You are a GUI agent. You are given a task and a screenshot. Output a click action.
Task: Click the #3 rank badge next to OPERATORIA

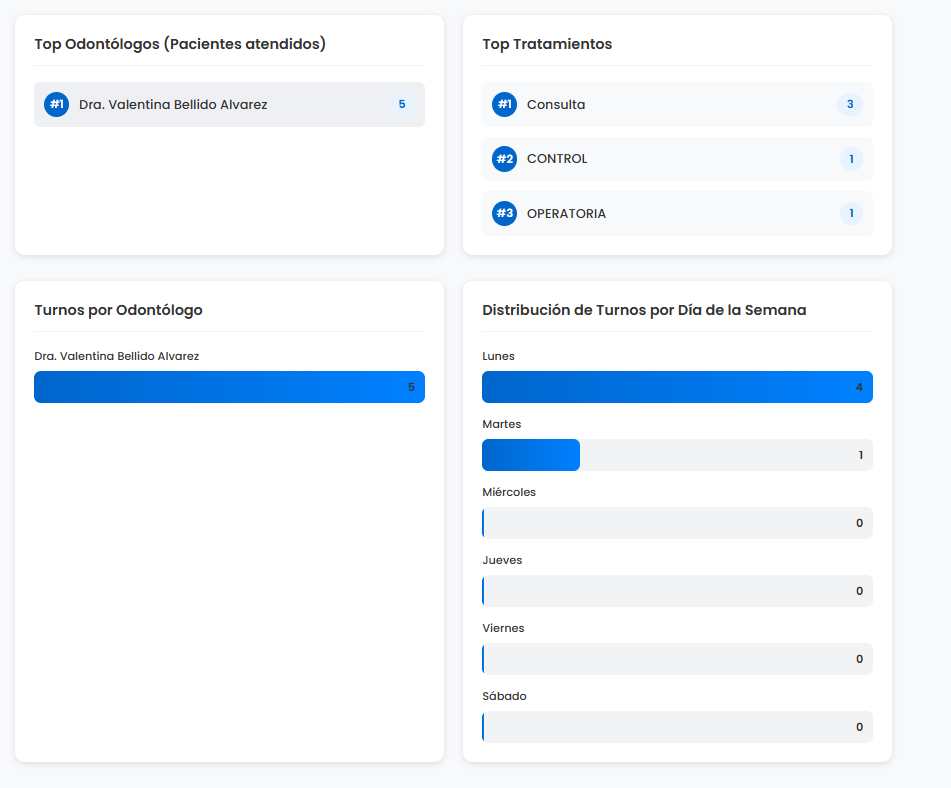(x=505, y=213)
